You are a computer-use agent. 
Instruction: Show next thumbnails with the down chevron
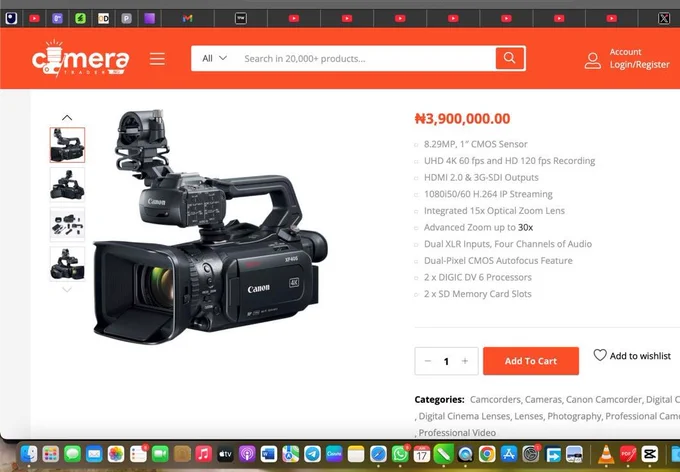point(67,289)
